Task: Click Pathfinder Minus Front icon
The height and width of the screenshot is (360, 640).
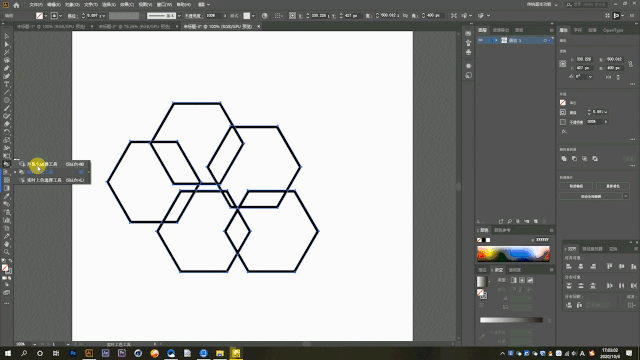Action: [574, 158]
